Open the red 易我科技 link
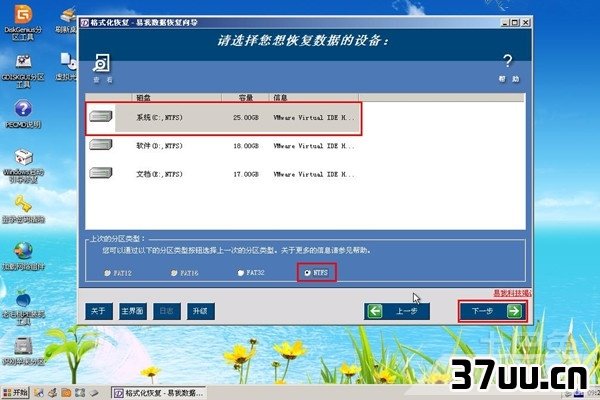600x400 pixels. click(512, 293)
